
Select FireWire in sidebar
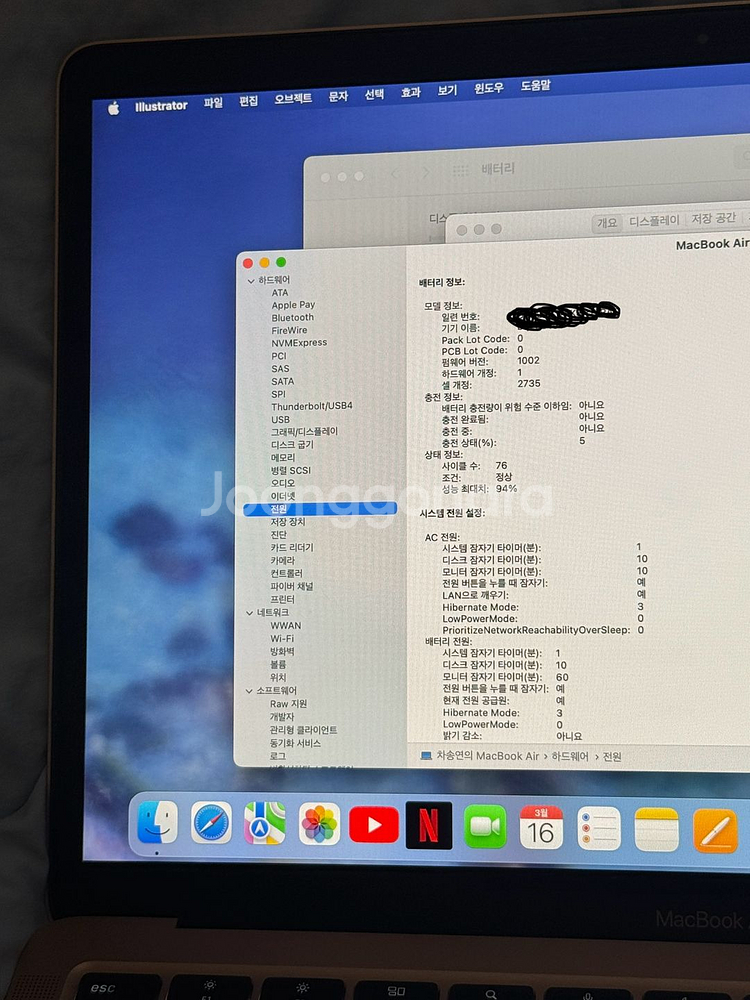click(x=289, y=330)
